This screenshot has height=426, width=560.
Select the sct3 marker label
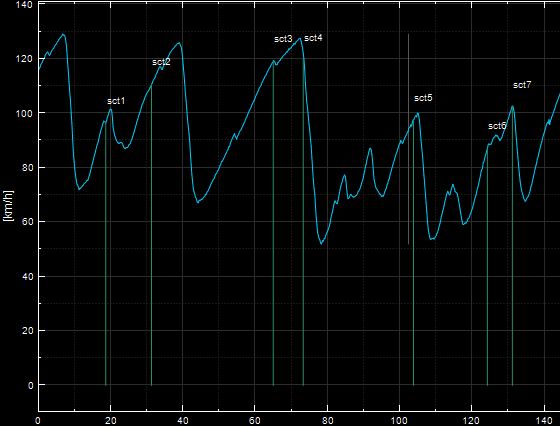coord(283,39)
